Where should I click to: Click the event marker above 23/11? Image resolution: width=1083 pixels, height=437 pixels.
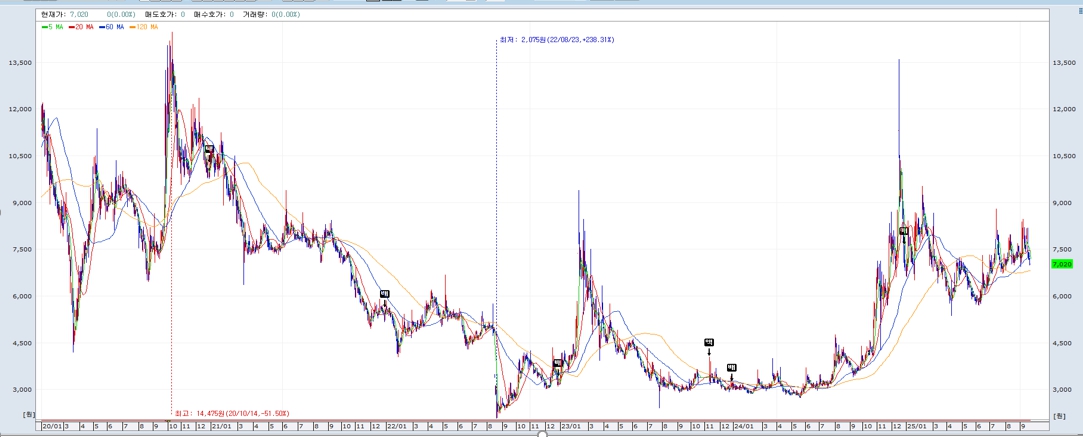pos(709,343)
